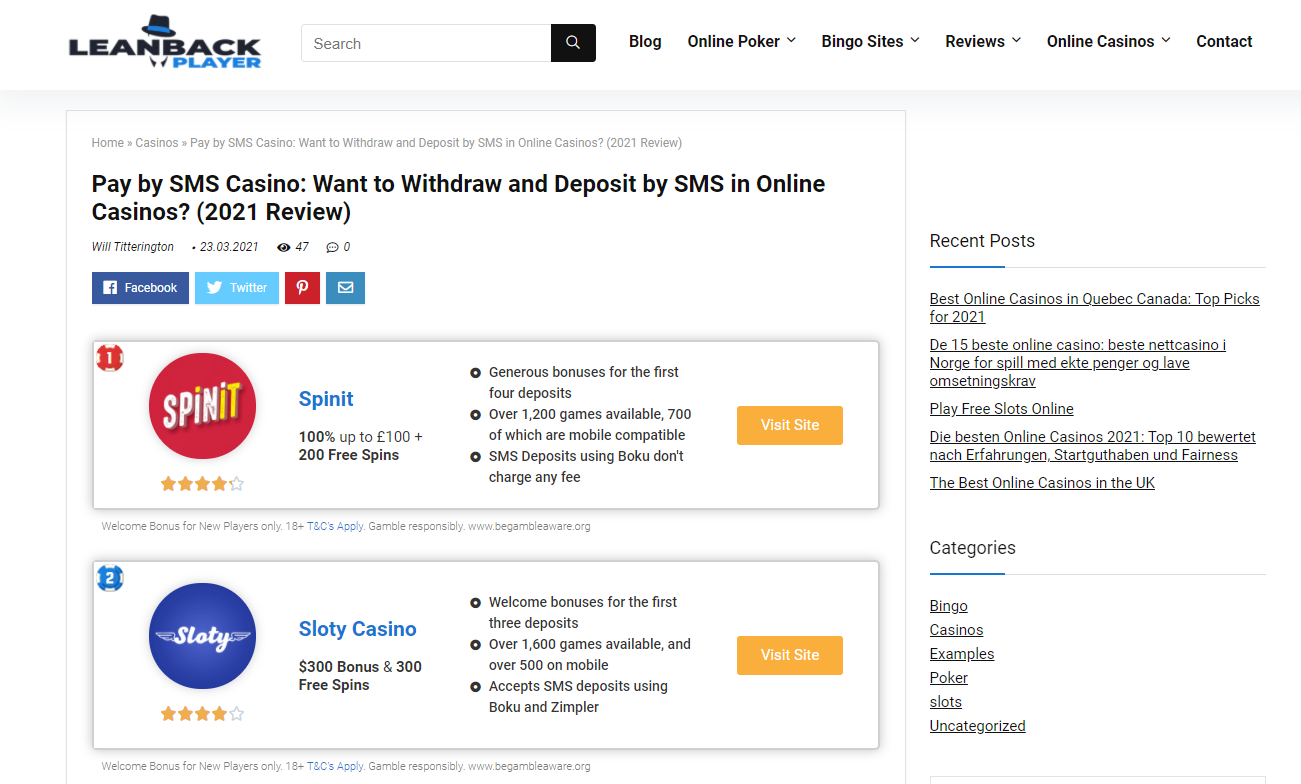Image resolution: width=1301 pixels, height=784 pixels.
Task: Click the comments bubble icon
Action: (332, 247)
